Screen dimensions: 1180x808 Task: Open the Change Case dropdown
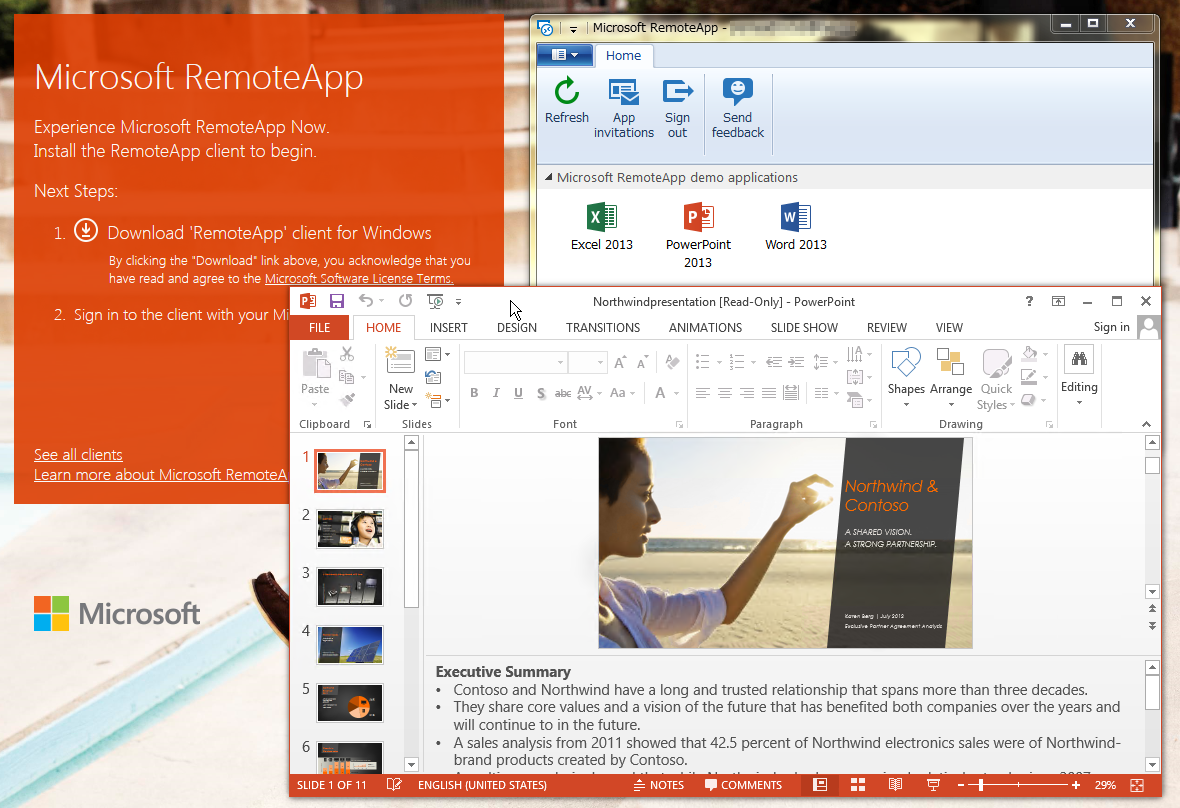click(x=623, y=393)
